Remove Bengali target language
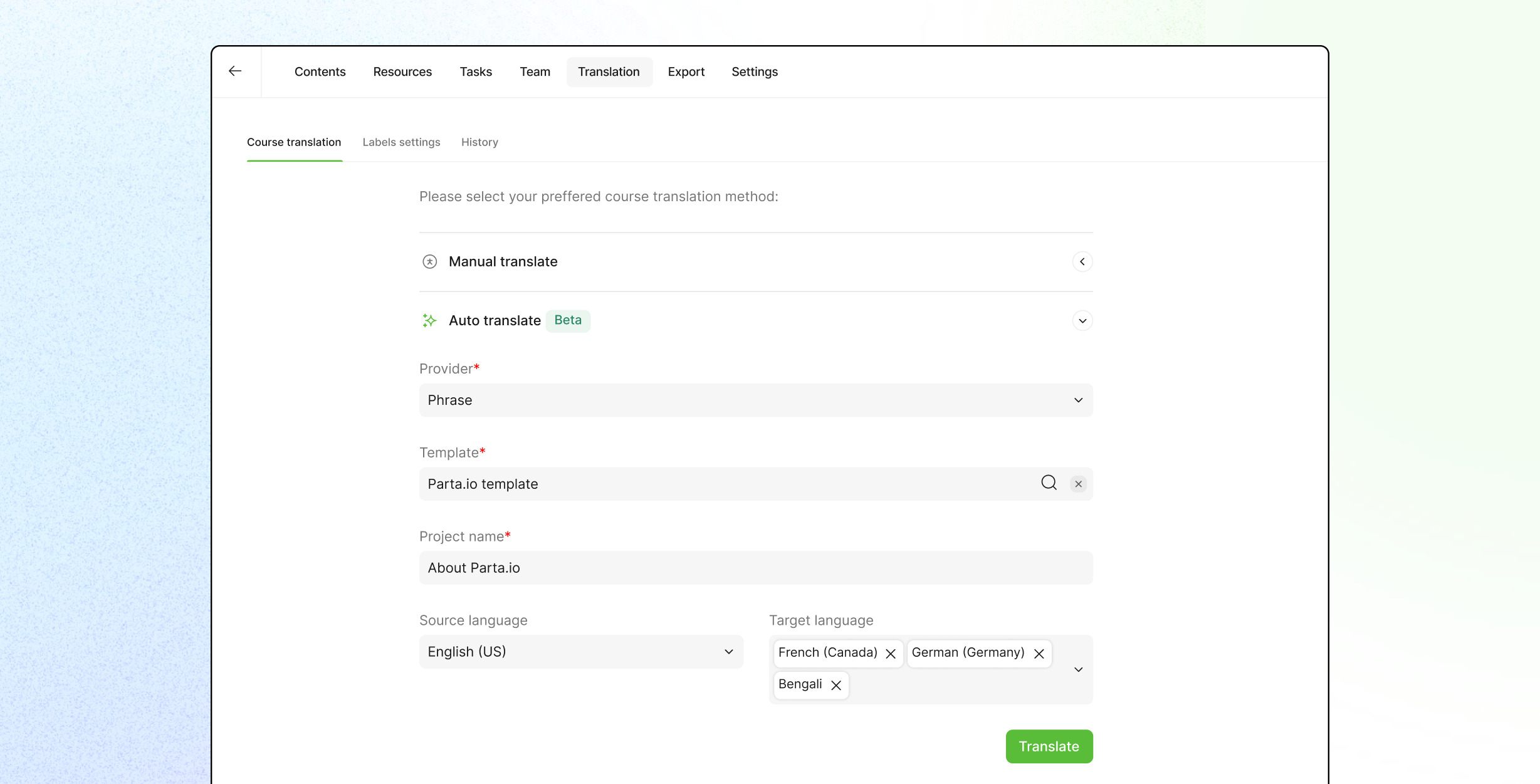Viewport: 1540px width, 784px height. 836,685
